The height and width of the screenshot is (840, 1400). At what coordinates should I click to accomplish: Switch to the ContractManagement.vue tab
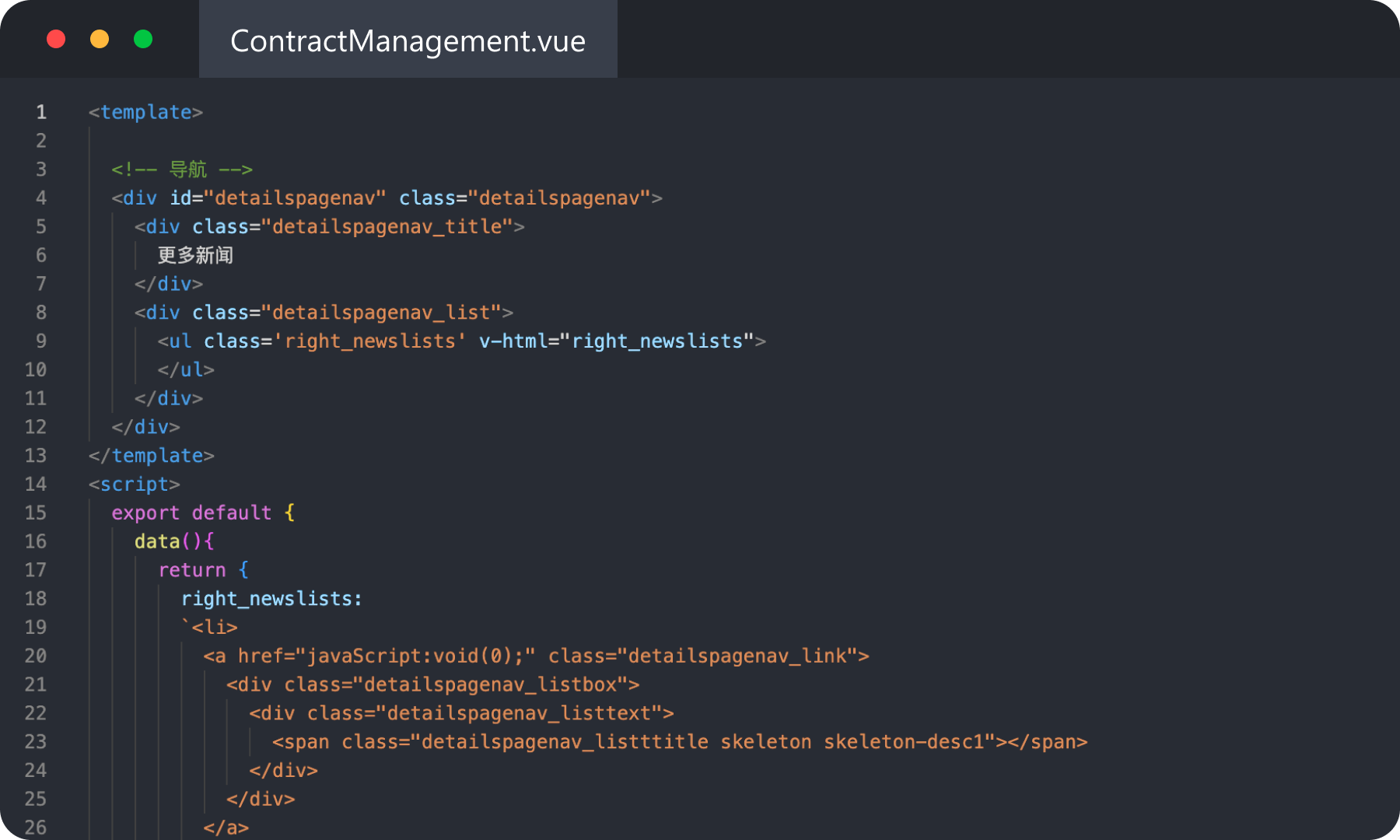click(x=408, y=40)
